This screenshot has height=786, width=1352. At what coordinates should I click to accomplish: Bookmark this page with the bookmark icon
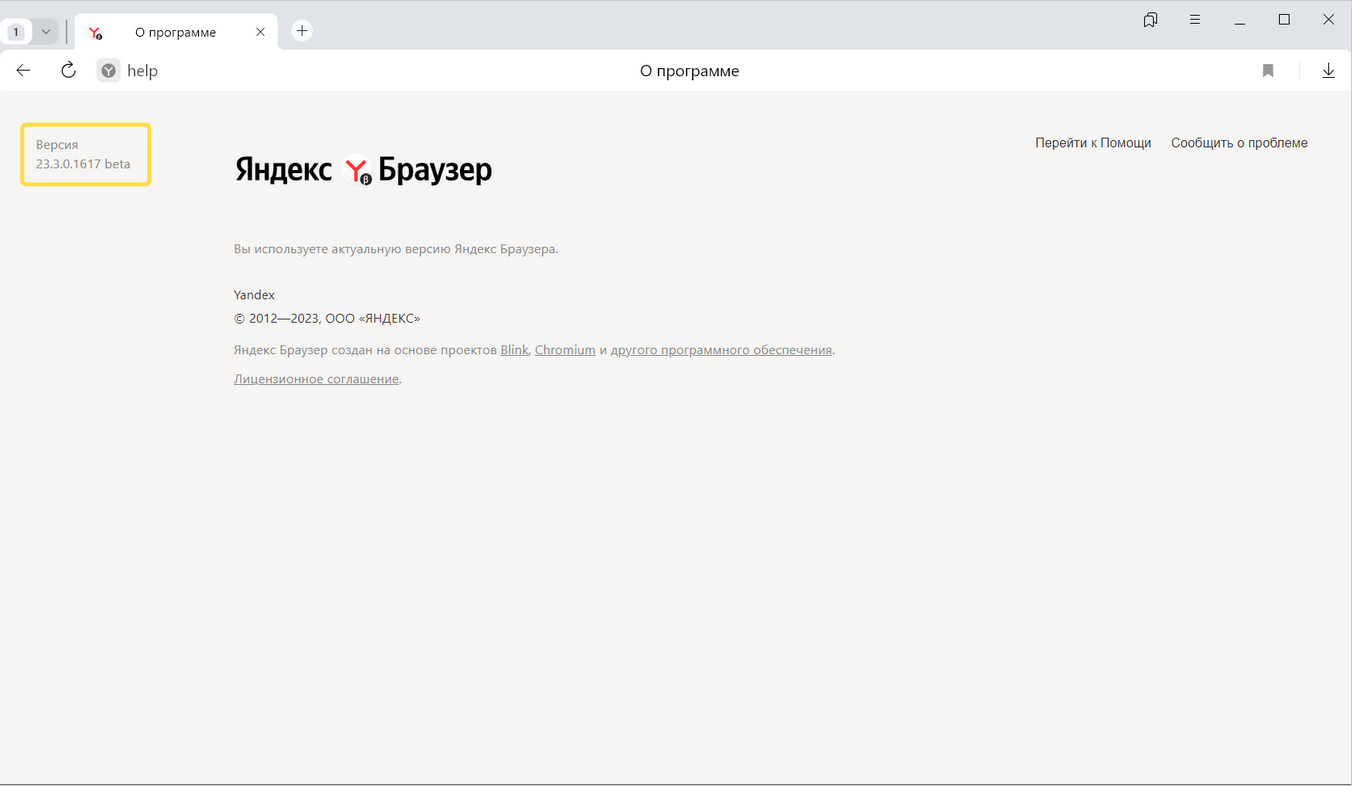(1268, 70)
